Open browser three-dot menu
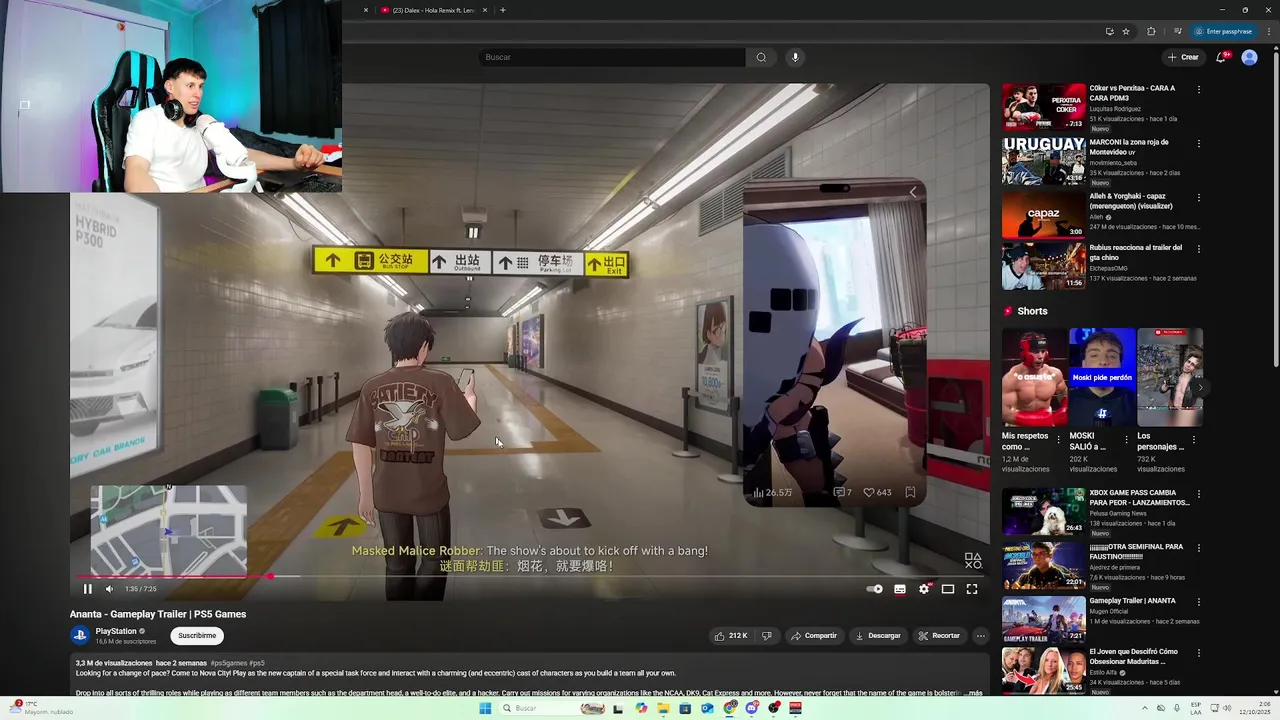This screenshot has height=720, width=1280. coord(1268,31)
